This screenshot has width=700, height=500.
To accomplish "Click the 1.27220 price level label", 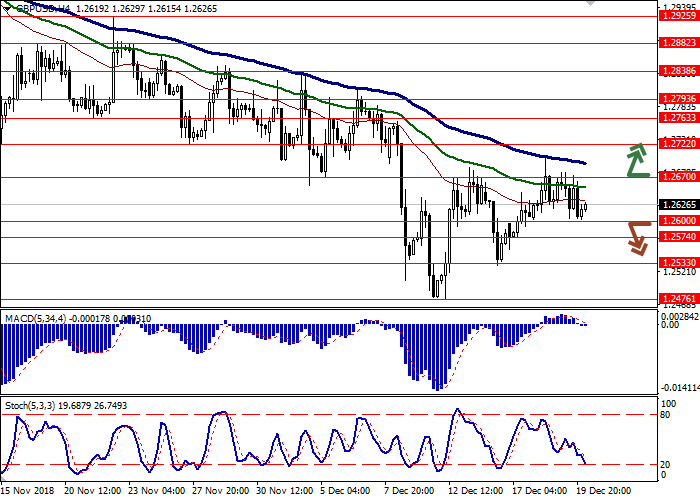I will pos(676,144).
